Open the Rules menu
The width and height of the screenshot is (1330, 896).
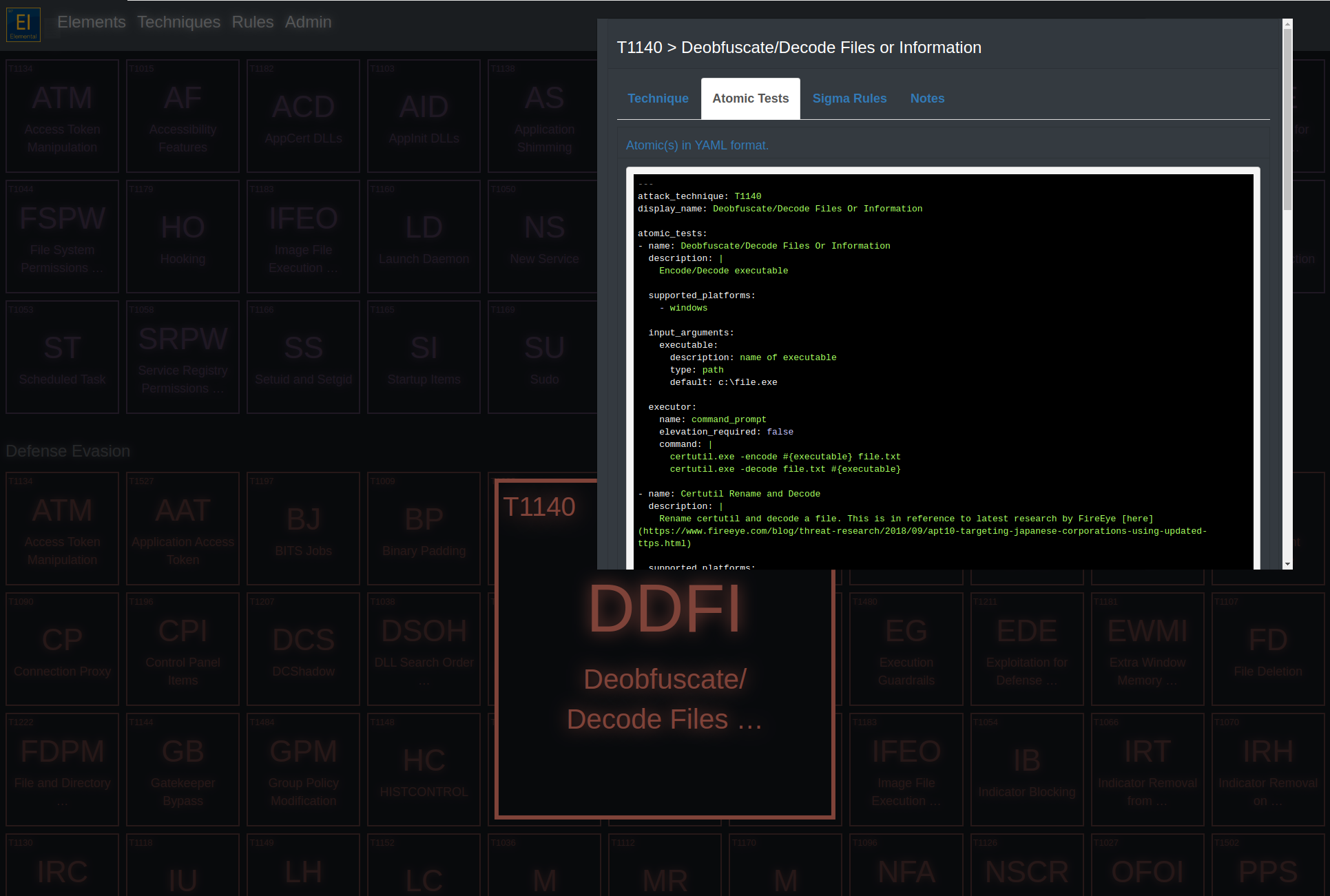tap(253, 22)
